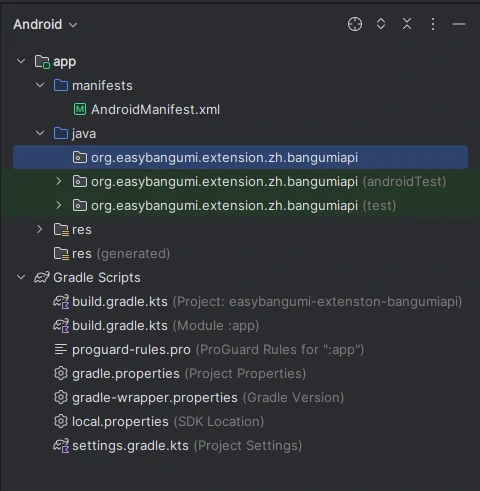Click the Expand Selected arrows icon
Image resolution: width=480 pixels, height=491 pixels.
pos(381,24)
